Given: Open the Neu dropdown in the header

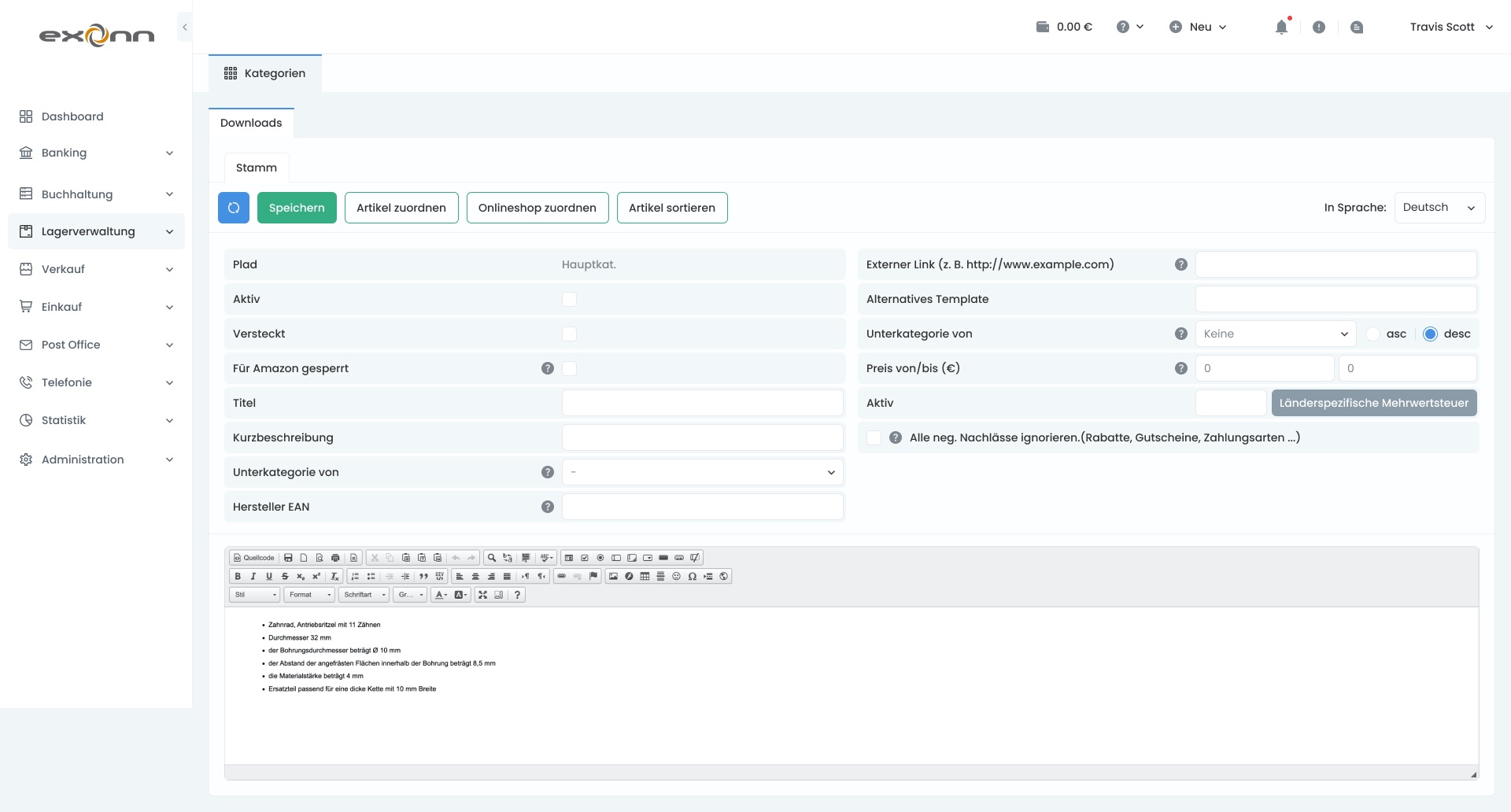Looking at the screenshot, I should tap(1198, 27).
